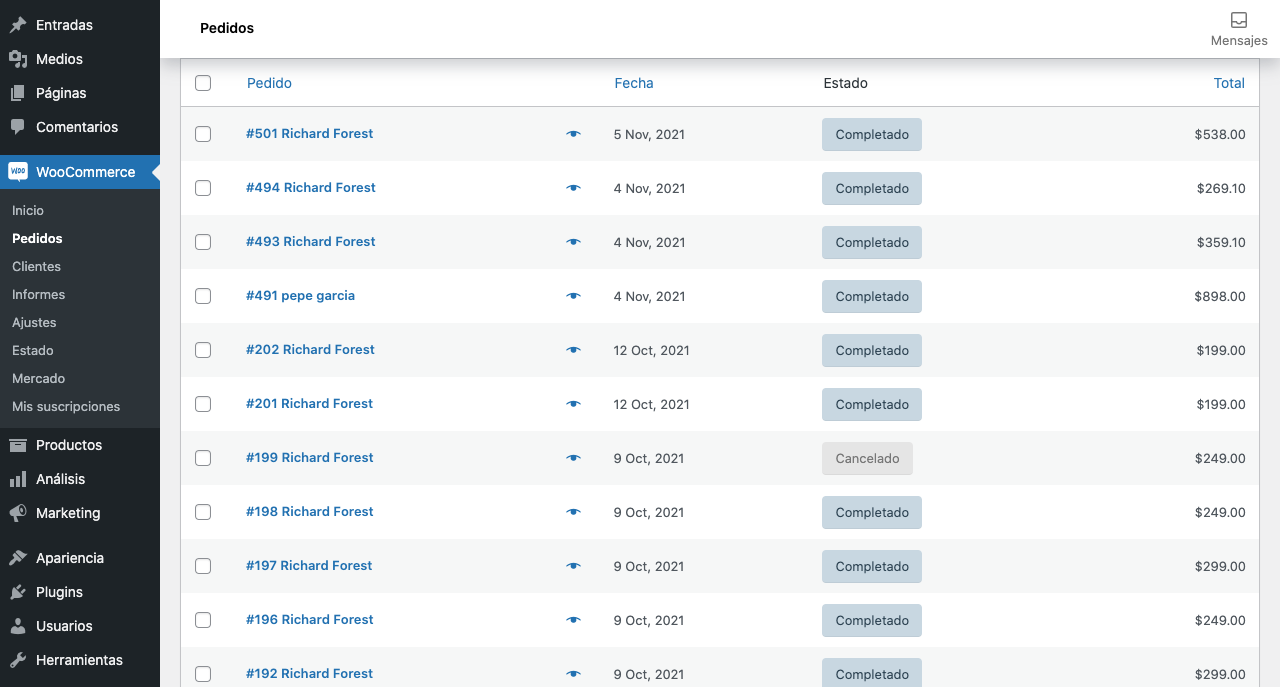Screen dimensions: 1280x687
Task: Open the Clientes submenu item
Action: 36,267
